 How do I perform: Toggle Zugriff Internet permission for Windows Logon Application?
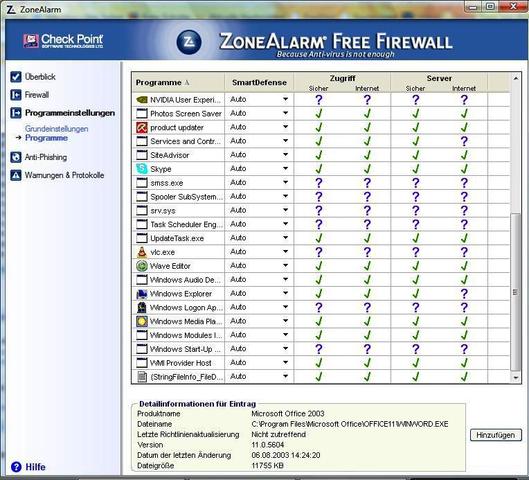(367, 308)
